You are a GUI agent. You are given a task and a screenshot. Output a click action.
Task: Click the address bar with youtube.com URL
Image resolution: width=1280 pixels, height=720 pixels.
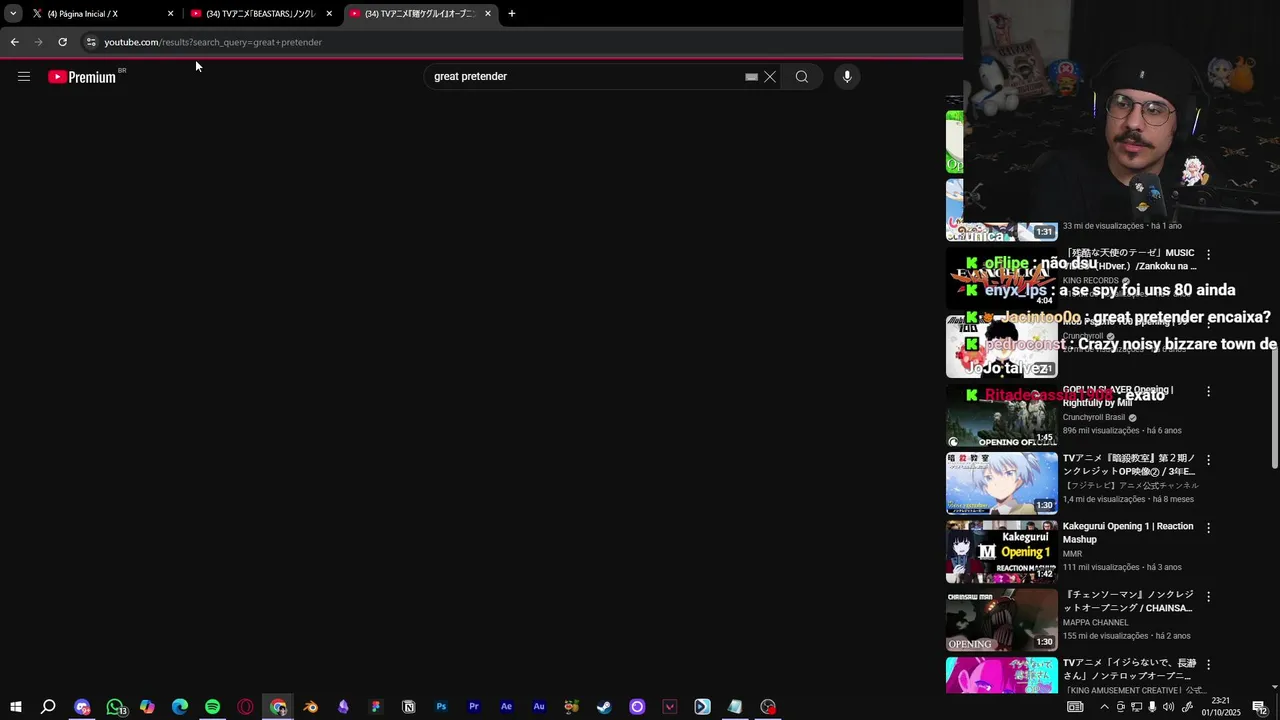tap(520, 42)
